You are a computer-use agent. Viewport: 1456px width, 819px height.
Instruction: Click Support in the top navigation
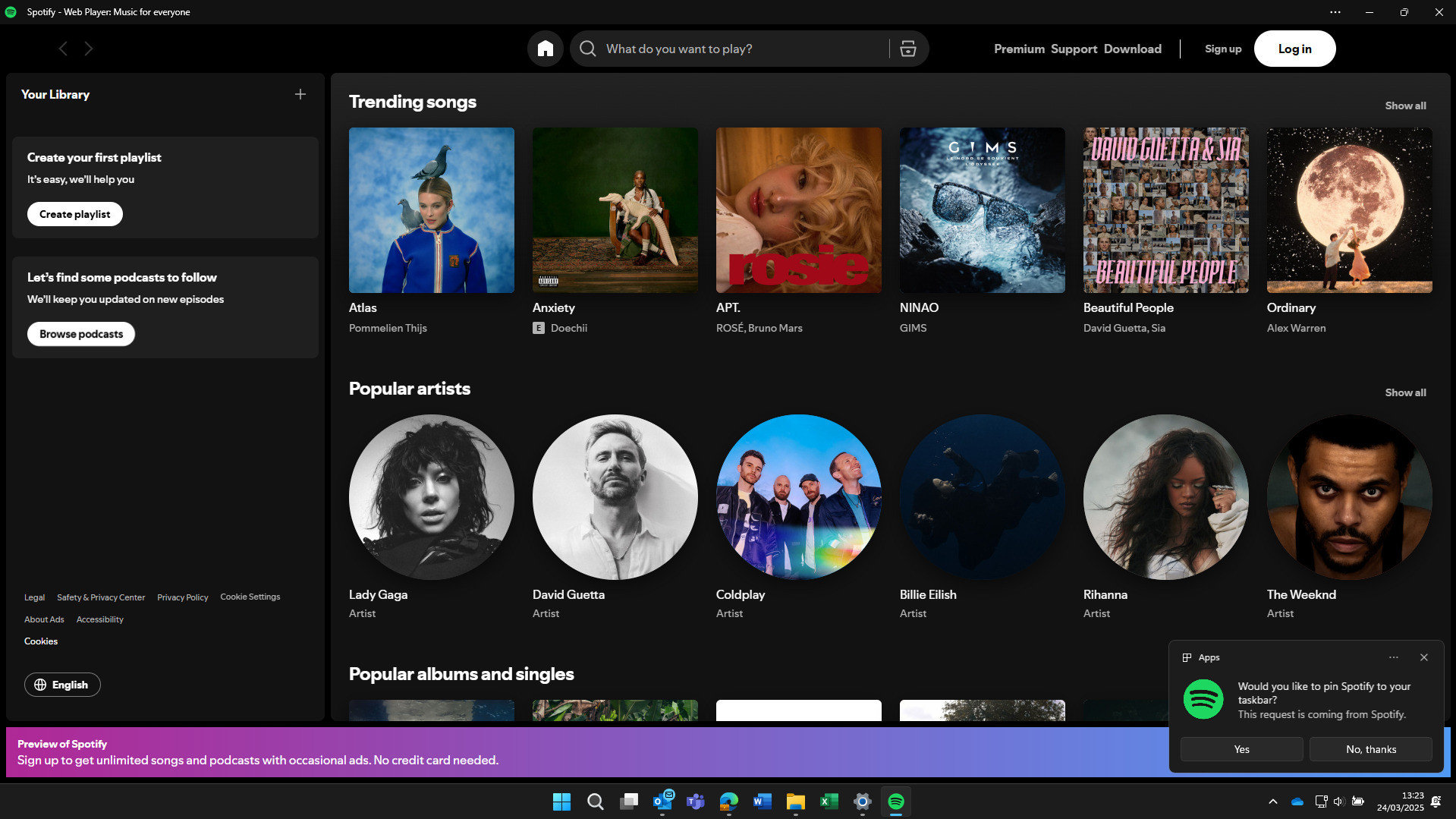1074,49
